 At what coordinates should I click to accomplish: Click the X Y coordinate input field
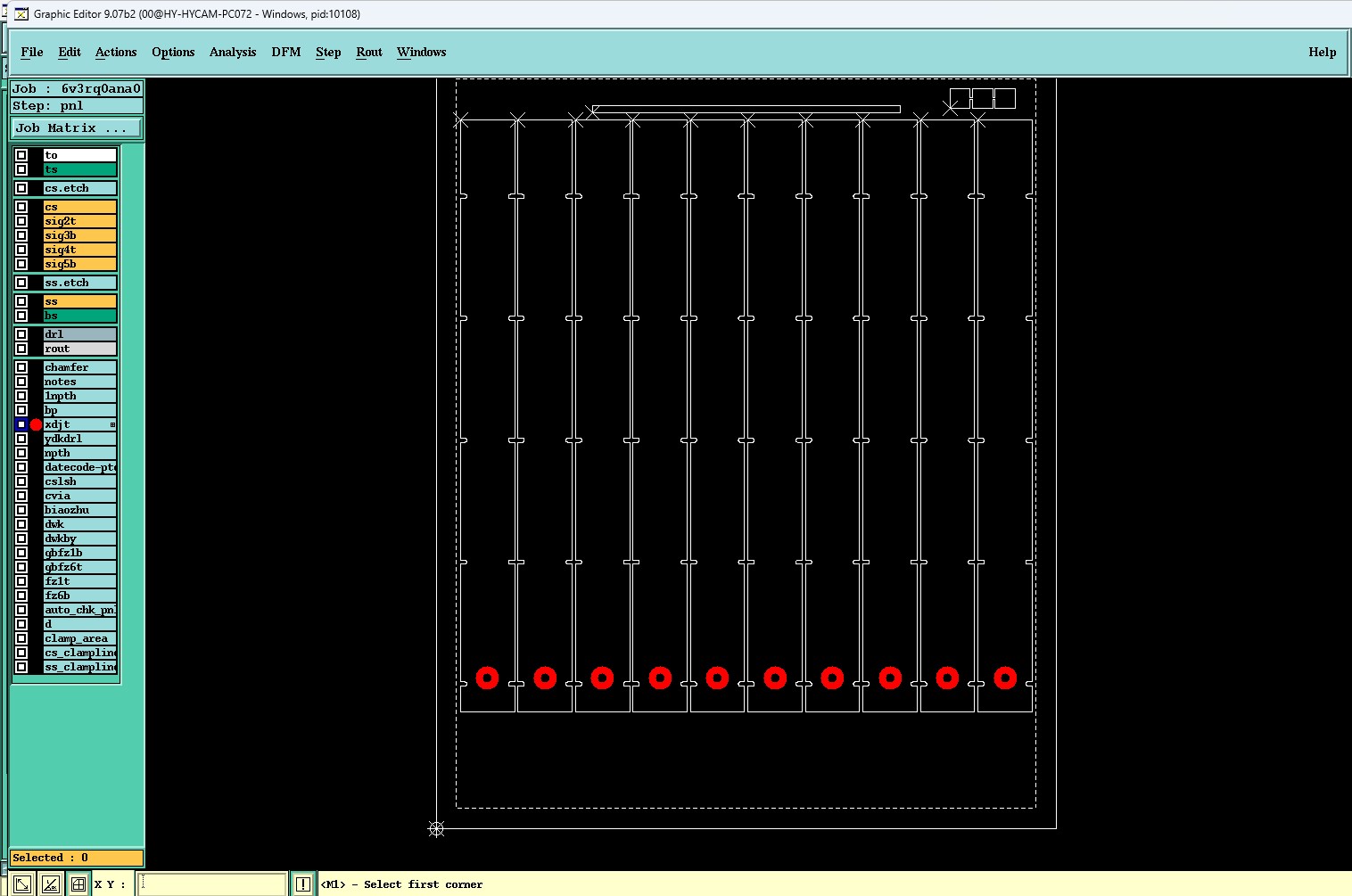[212, 884]
